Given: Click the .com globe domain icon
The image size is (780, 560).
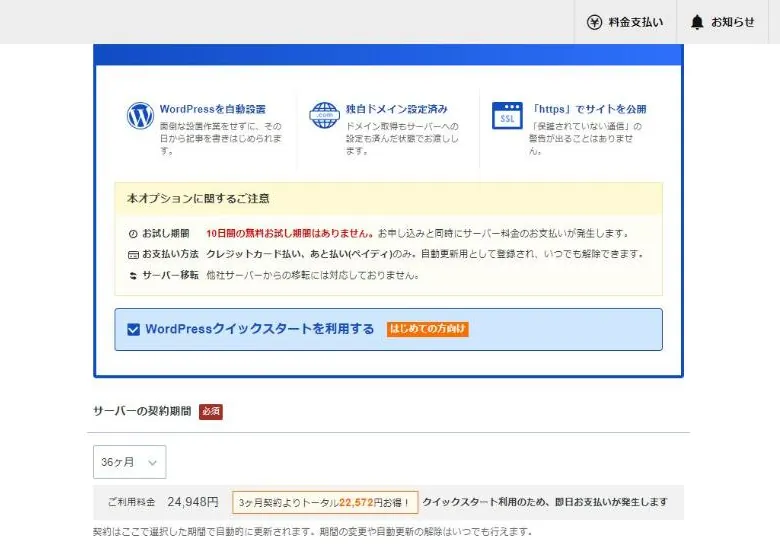Looking at the screenshot, I should click(324, 115).
